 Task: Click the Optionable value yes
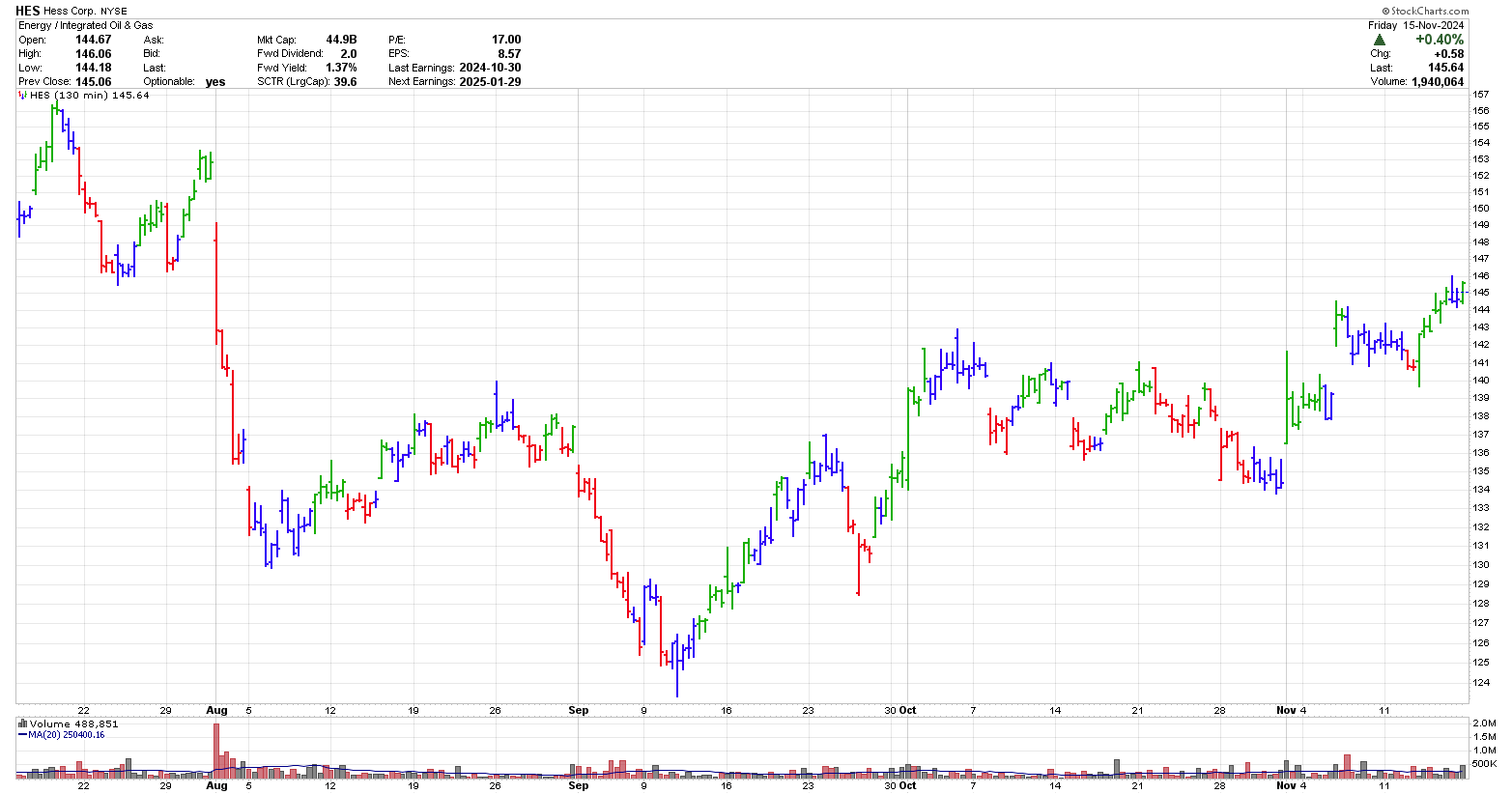point(215,82)
